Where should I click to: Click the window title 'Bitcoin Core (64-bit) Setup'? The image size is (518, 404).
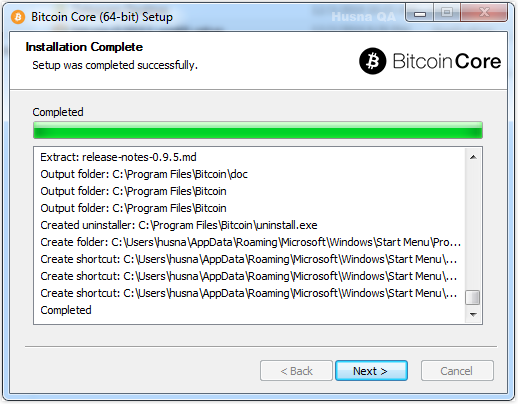pyautogui.click(x=102, y=17)
